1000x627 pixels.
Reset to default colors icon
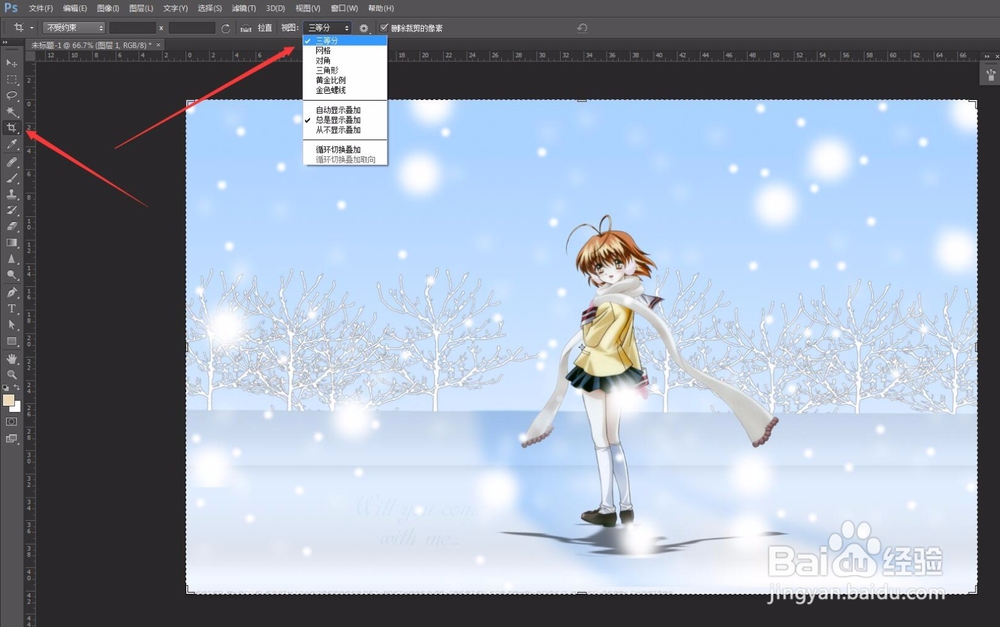click(6, 387)
